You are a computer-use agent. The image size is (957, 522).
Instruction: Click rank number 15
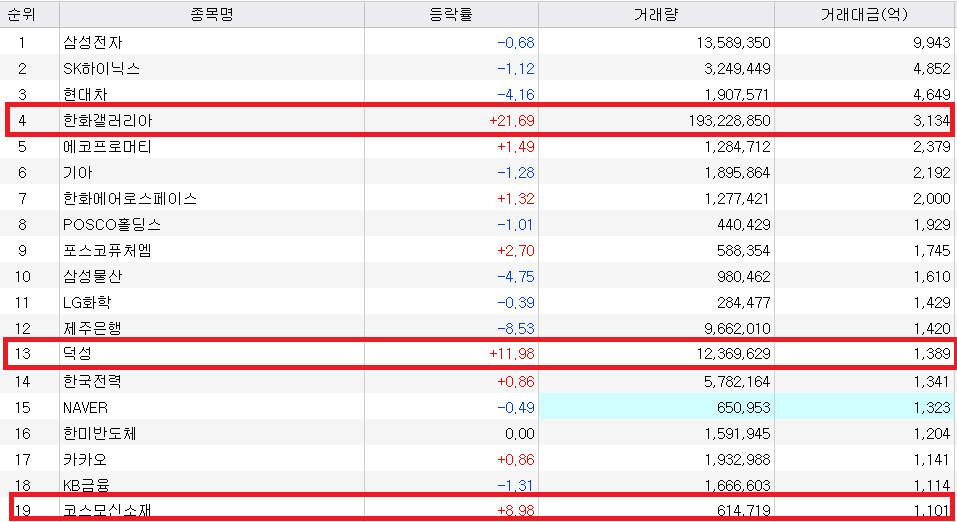coord(23,408)
